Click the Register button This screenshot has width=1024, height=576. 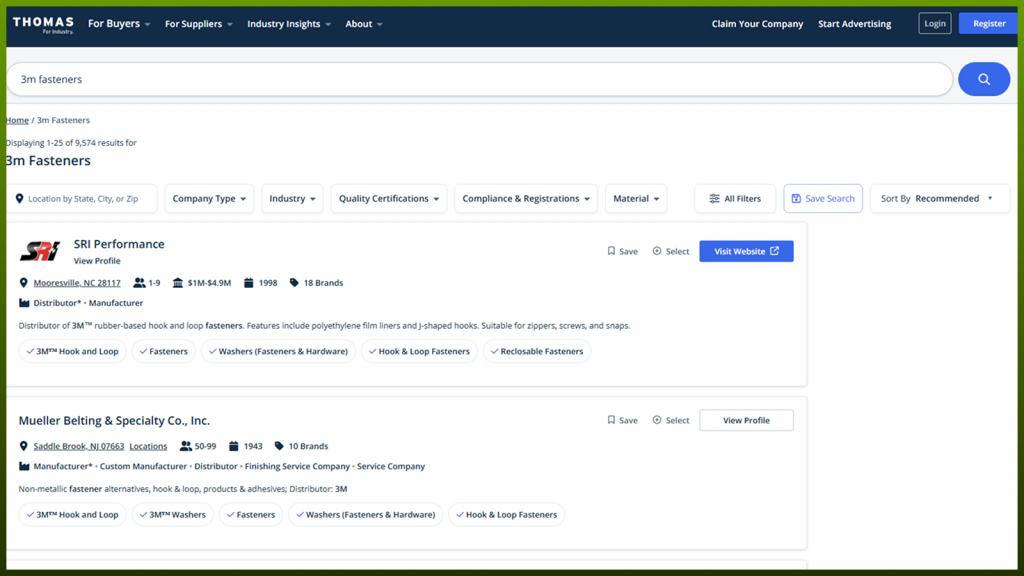pos(989,24)
